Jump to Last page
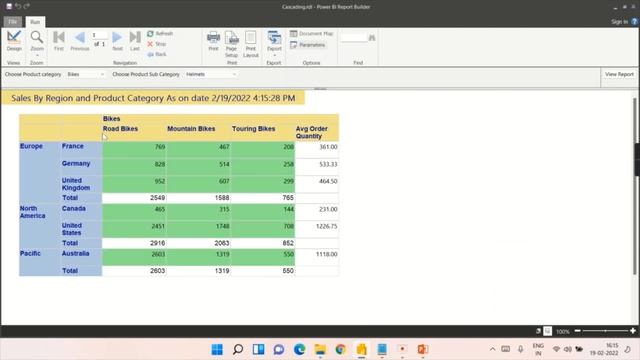 pos(135,41)
